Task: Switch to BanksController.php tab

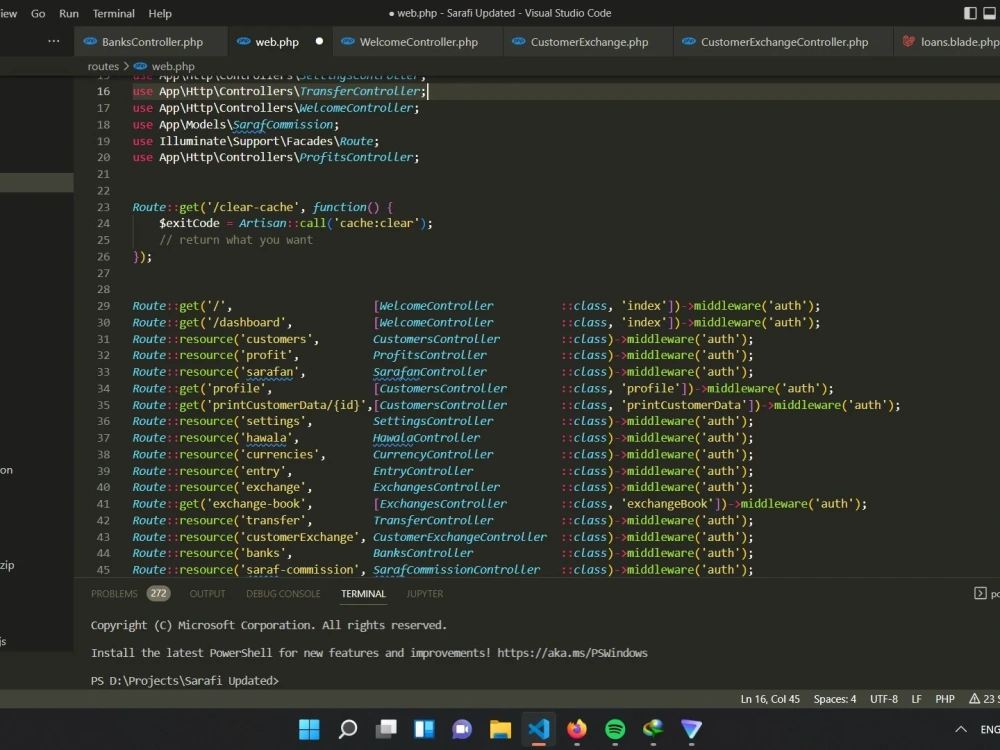Action: [152, 42]
